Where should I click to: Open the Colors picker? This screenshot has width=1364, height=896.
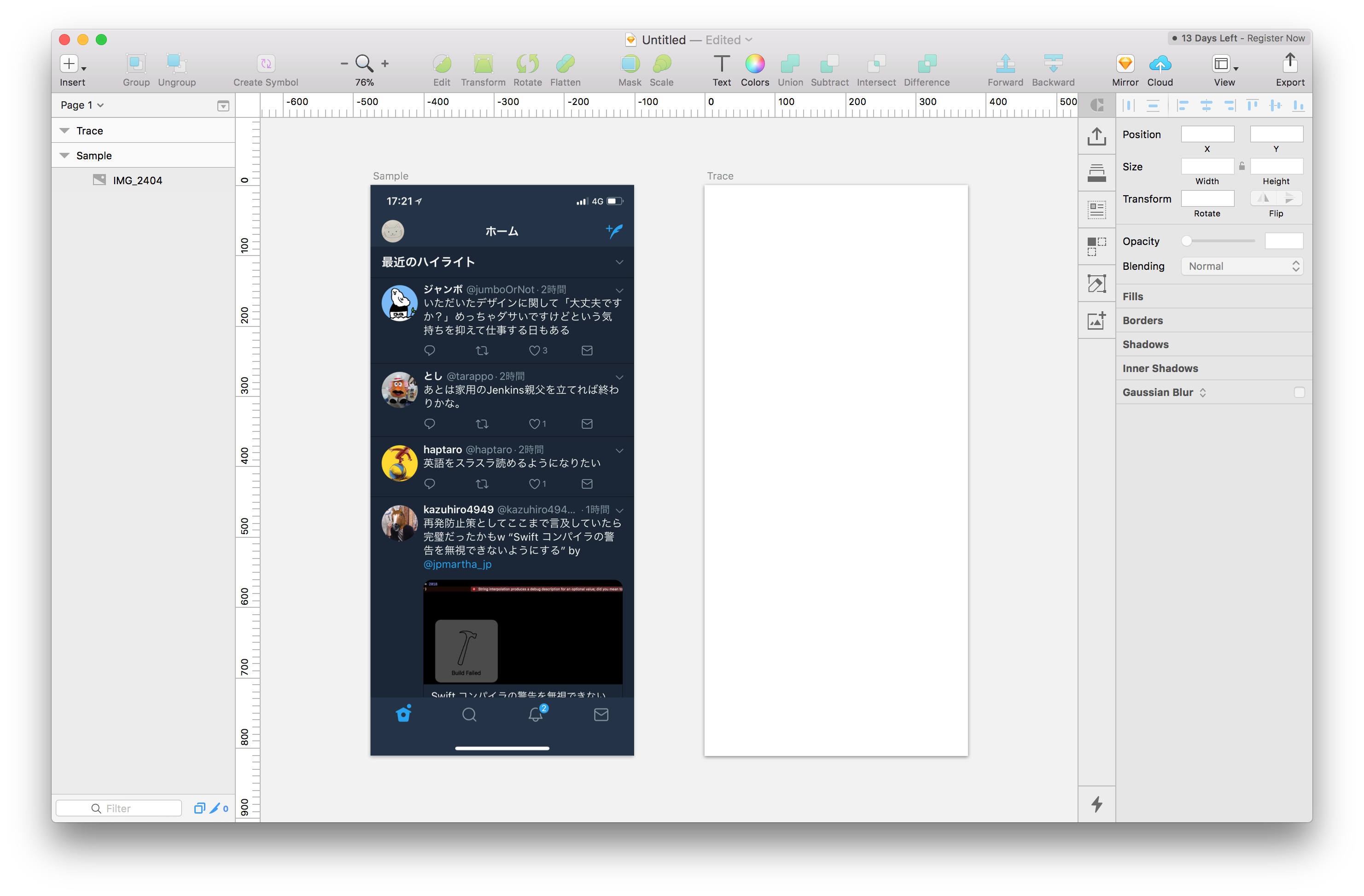tap(755, 64)
